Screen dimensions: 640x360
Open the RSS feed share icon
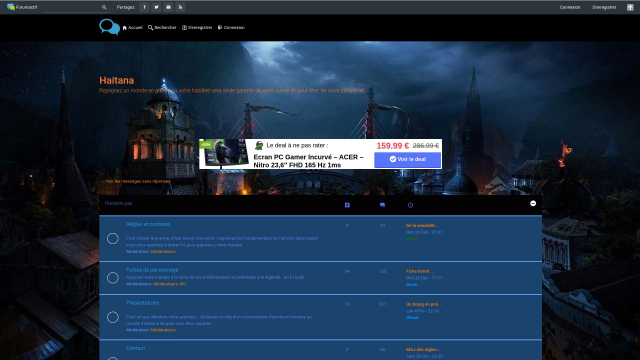click(x=180, y=7)
